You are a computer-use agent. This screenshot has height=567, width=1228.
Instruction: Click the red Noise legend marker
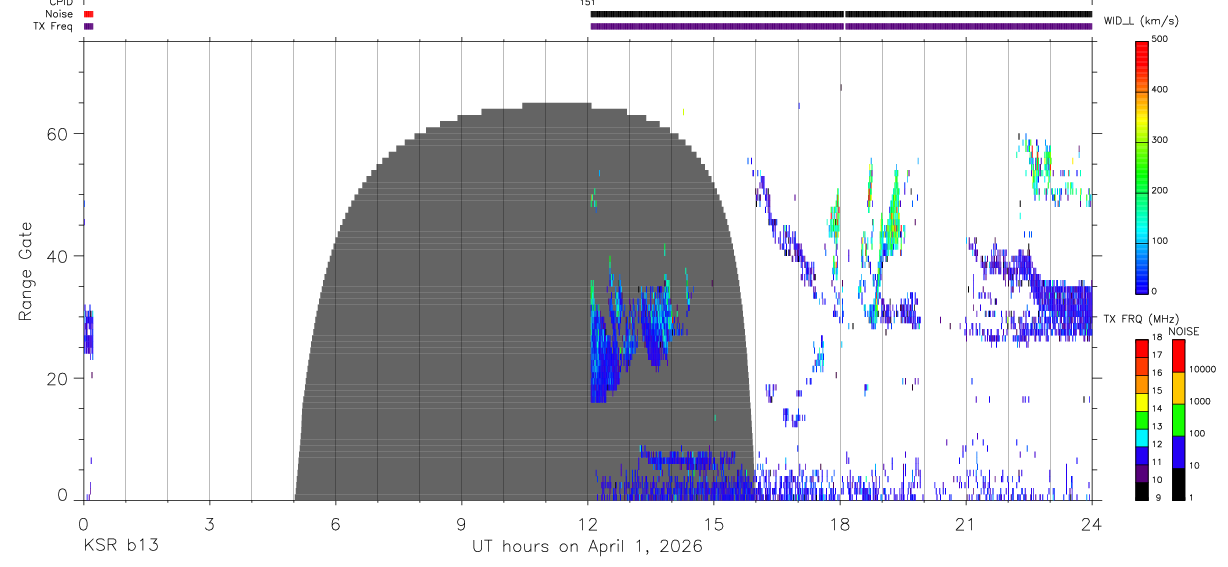[88, 14]
